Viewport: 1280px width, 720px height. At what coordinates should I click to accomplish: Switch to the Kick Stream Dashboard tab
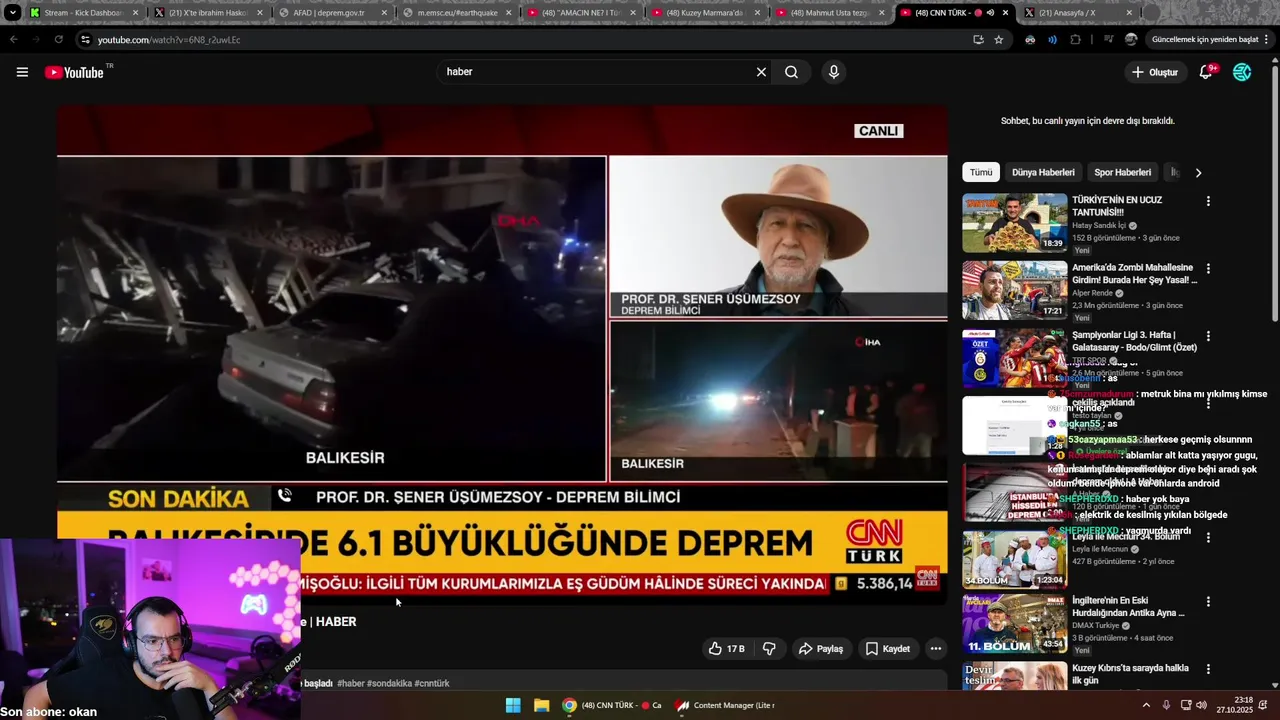point(82,13)
